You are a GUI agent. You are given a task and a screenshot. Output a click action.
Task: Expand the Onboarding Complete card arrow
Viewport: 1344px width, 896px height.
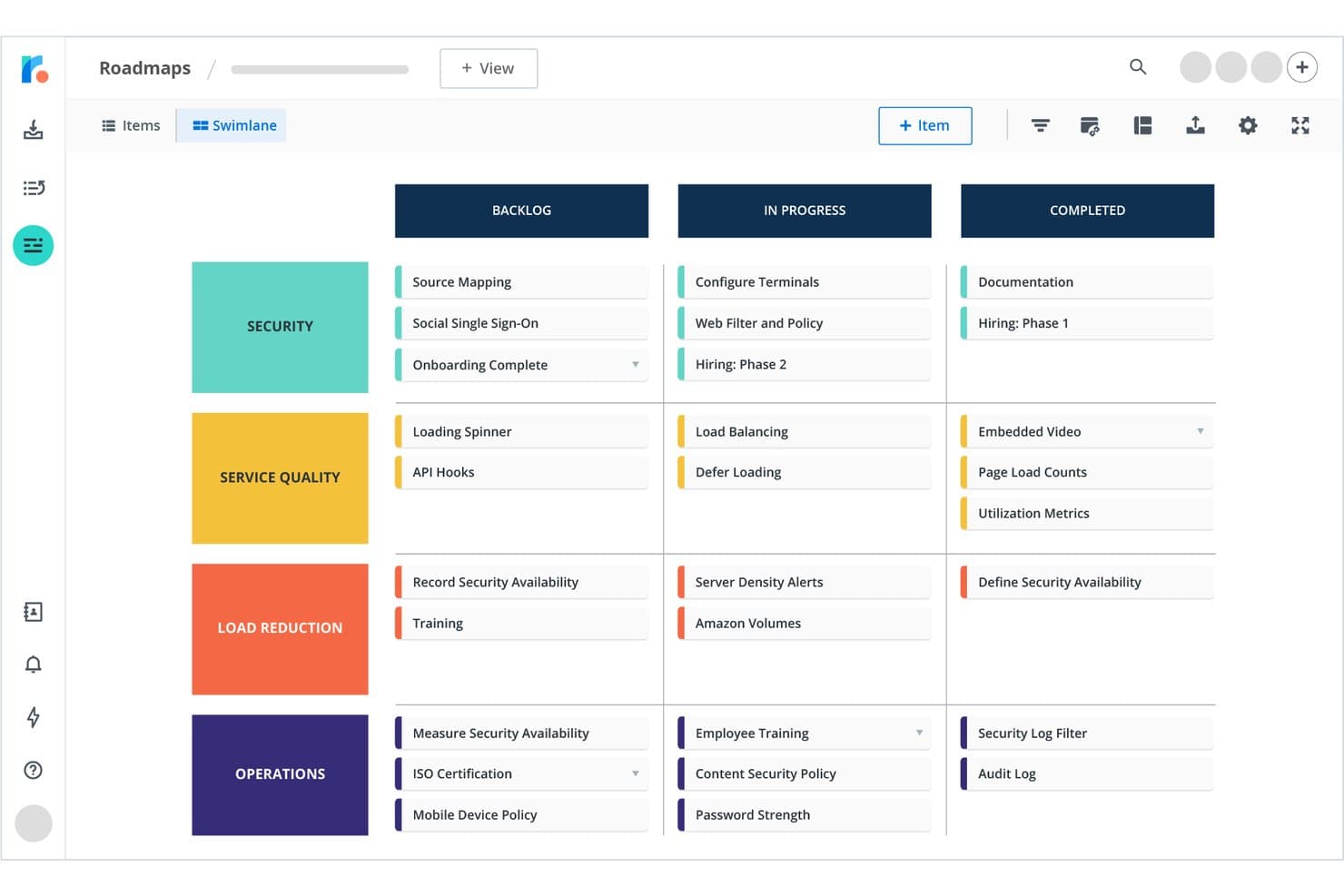click(x=636, y=365)
